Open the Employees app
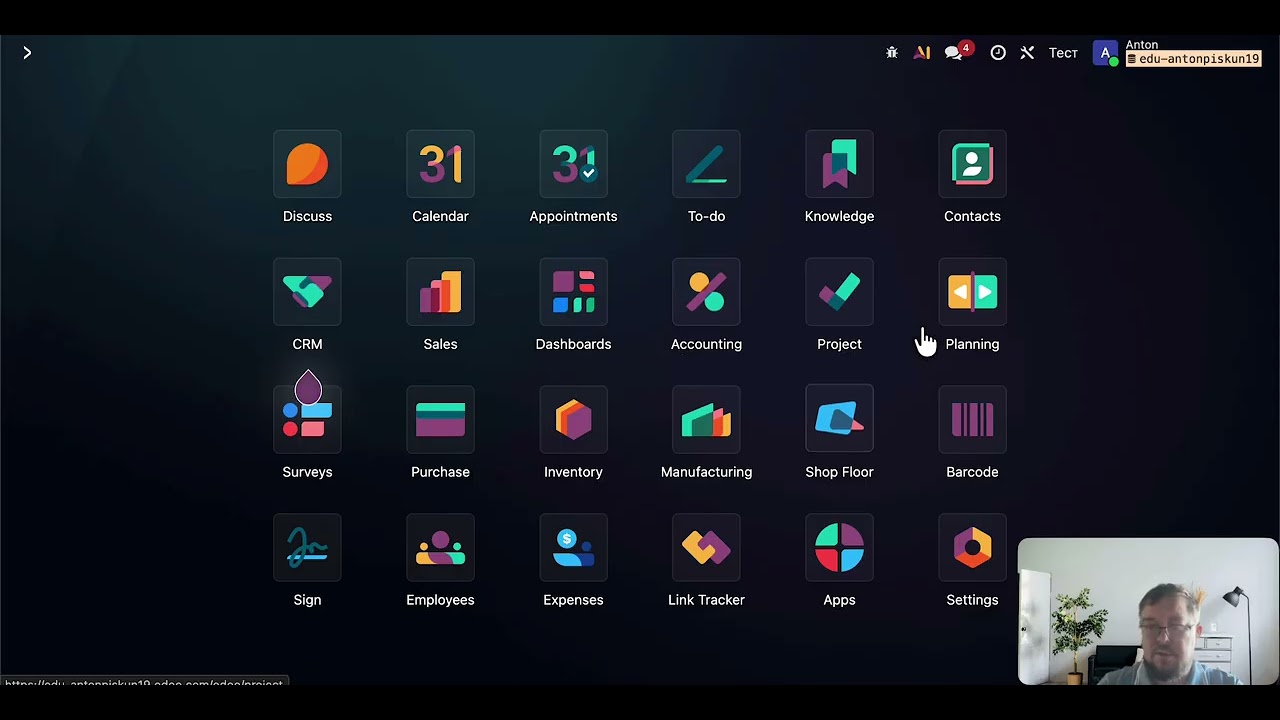The image size is (1280, 720). coord(440,548)
